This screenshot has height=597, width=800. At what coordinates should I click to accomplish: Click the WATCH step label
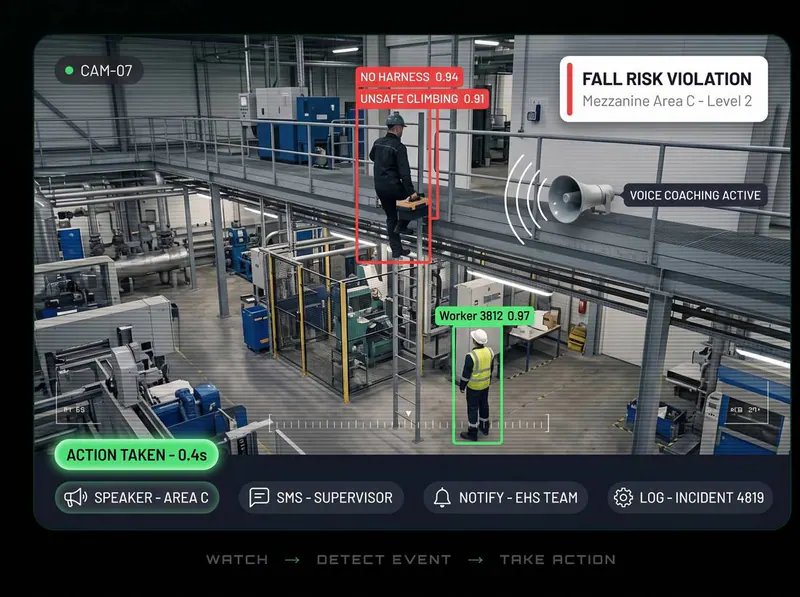coord(237,559)
